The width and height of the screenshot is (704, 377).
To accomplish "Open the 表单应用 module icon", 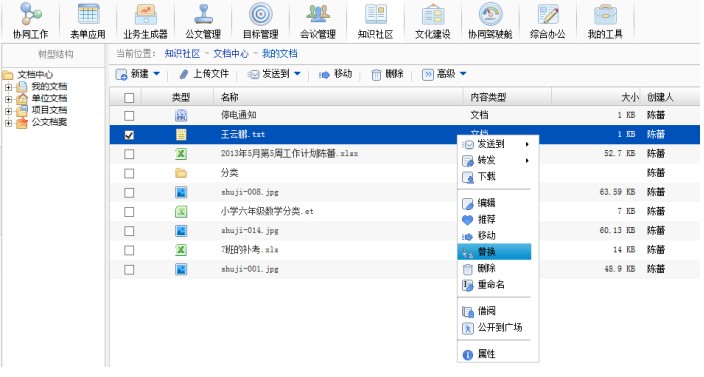I will tap(88, 14).
